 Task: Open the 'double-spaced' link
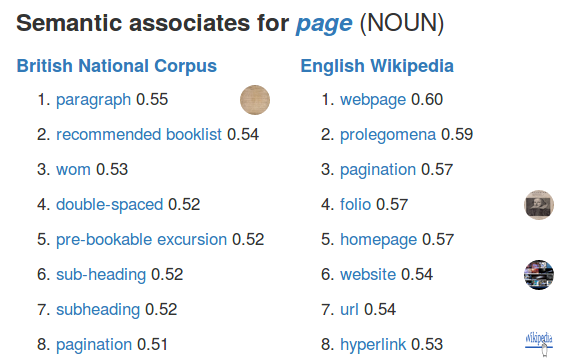(x=109, y=205)
